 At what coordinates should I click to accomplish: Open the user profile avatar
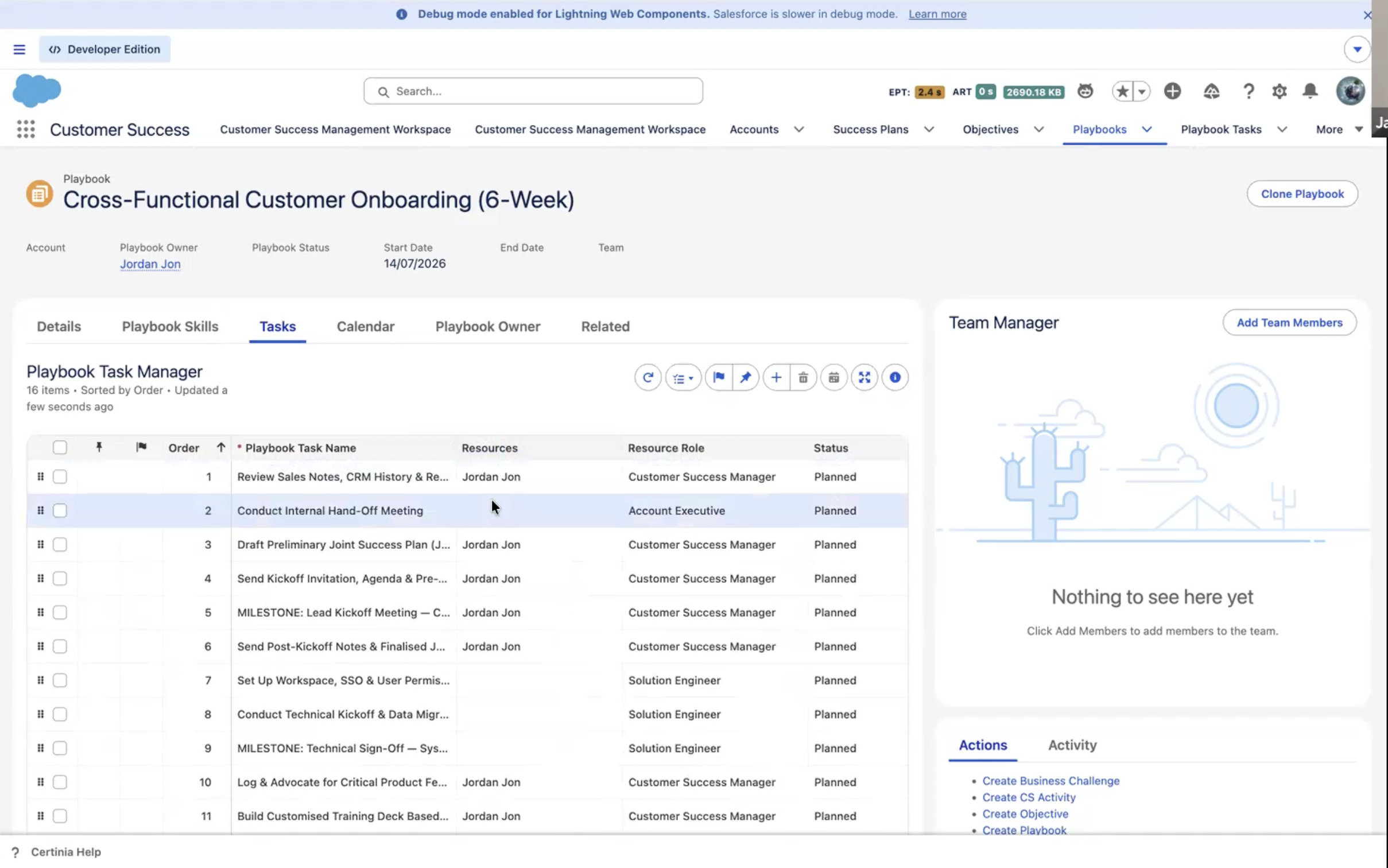1350,91
